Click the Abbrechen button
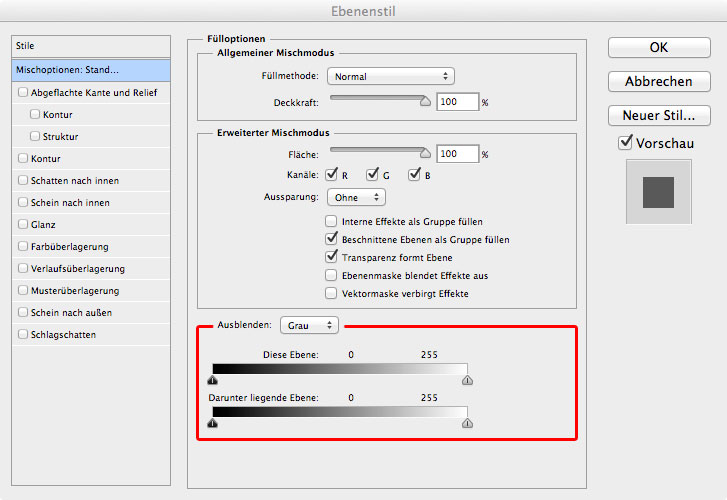 pyautogui.click(x=658, y=81)
